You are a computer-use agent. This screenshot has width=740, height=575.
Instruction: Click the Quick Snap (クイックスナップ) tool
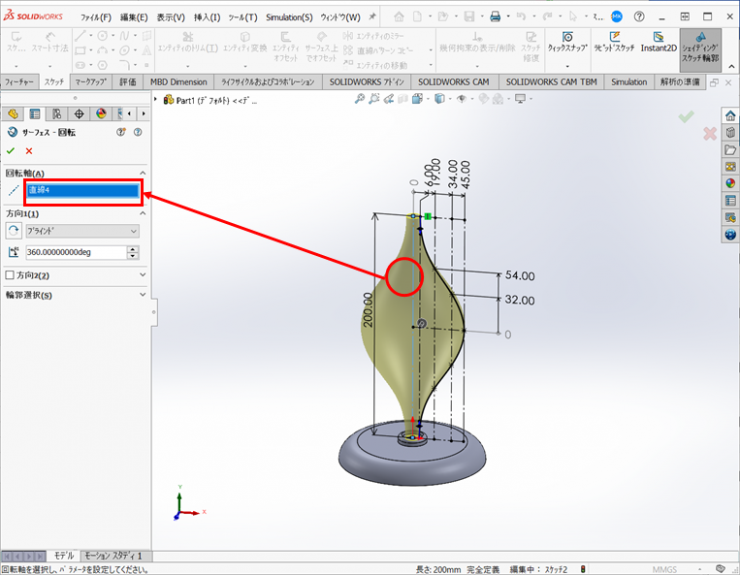coord(568,41)
